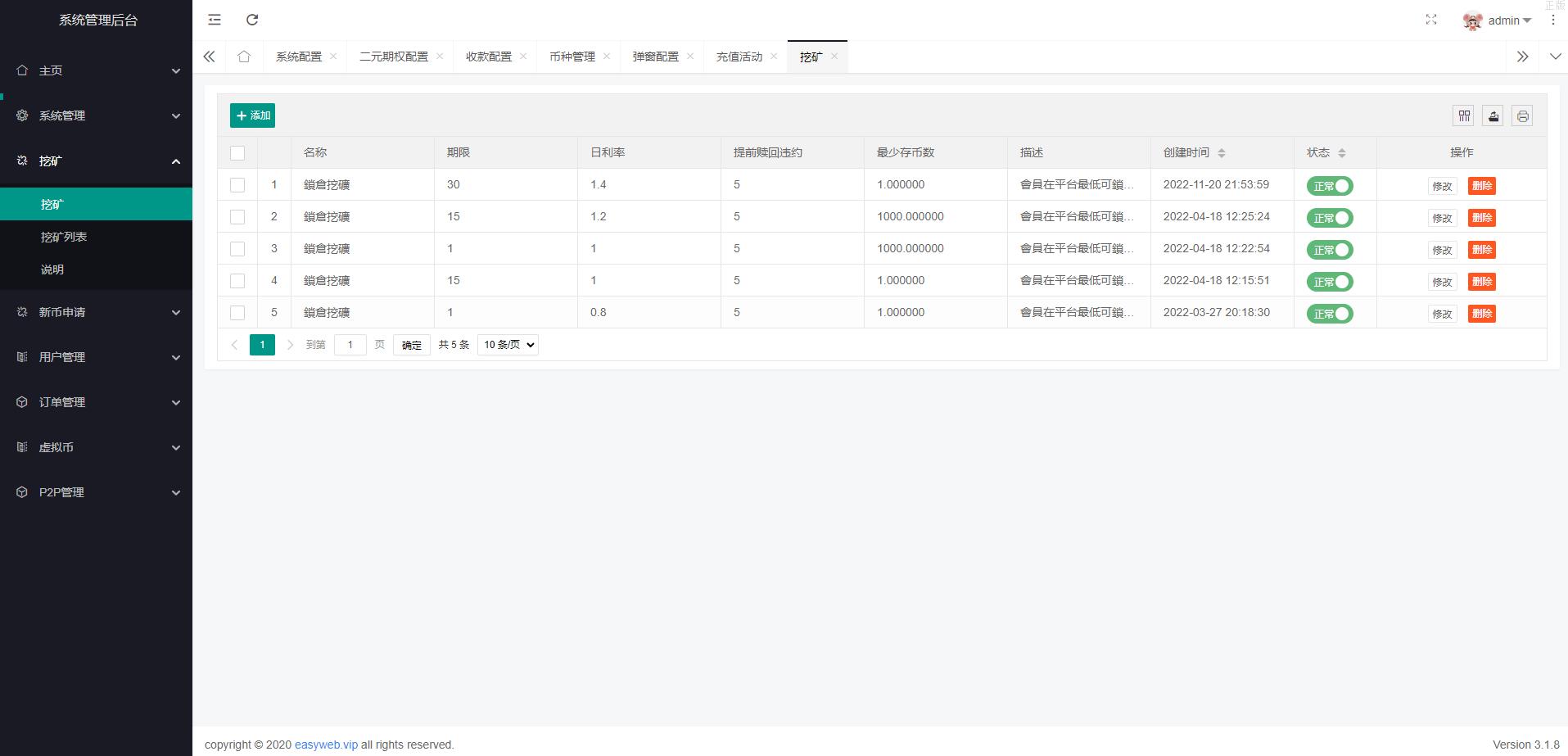Click the print table icon
Screen dimensions: 1568x756
(1522, 115)
